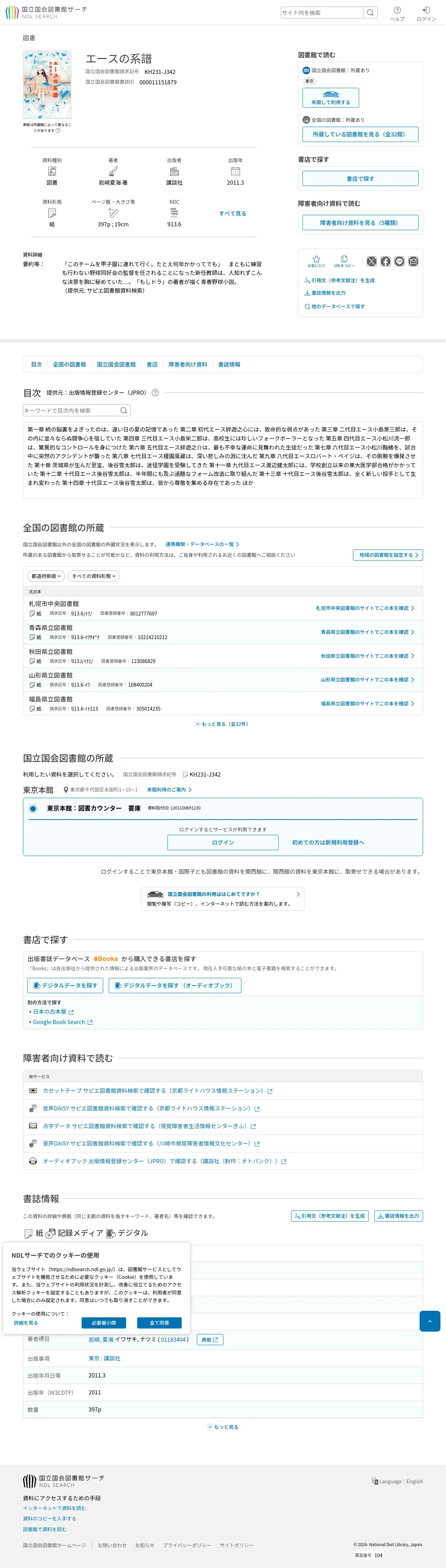Click the 目次 keyword search magnifier icon

(x=124, y=410)
